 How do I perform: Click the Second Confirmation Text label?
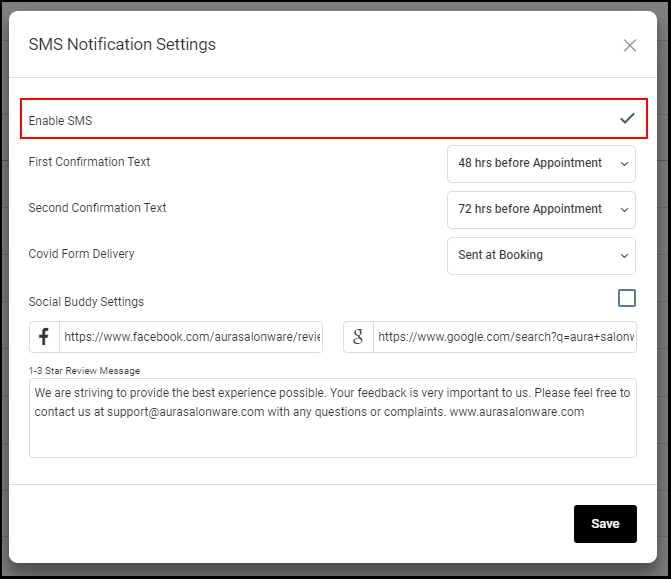pos(98,208)
